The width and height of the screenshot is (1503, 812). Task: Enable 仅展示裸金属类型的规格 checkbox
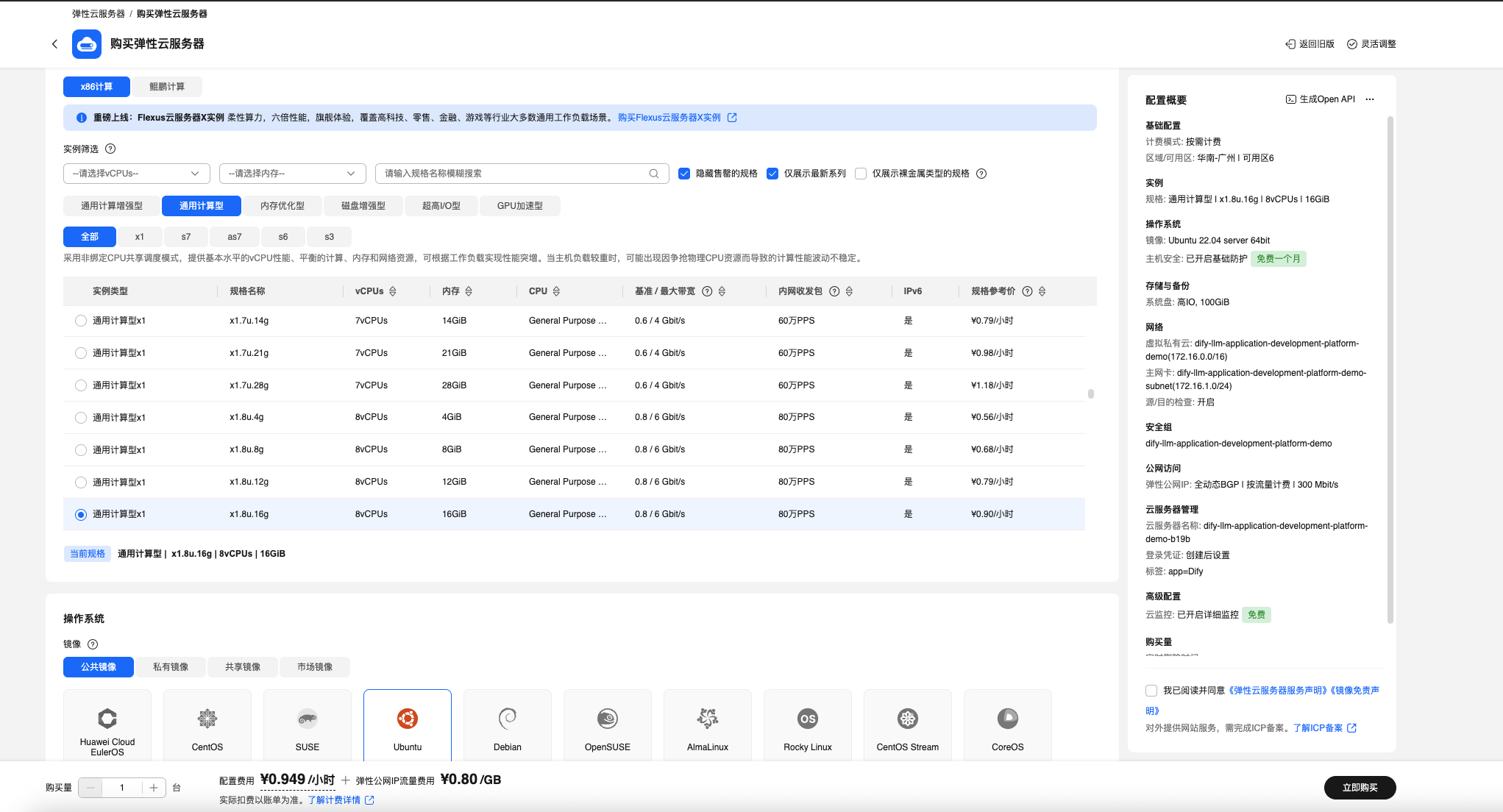tap(861, 174)
